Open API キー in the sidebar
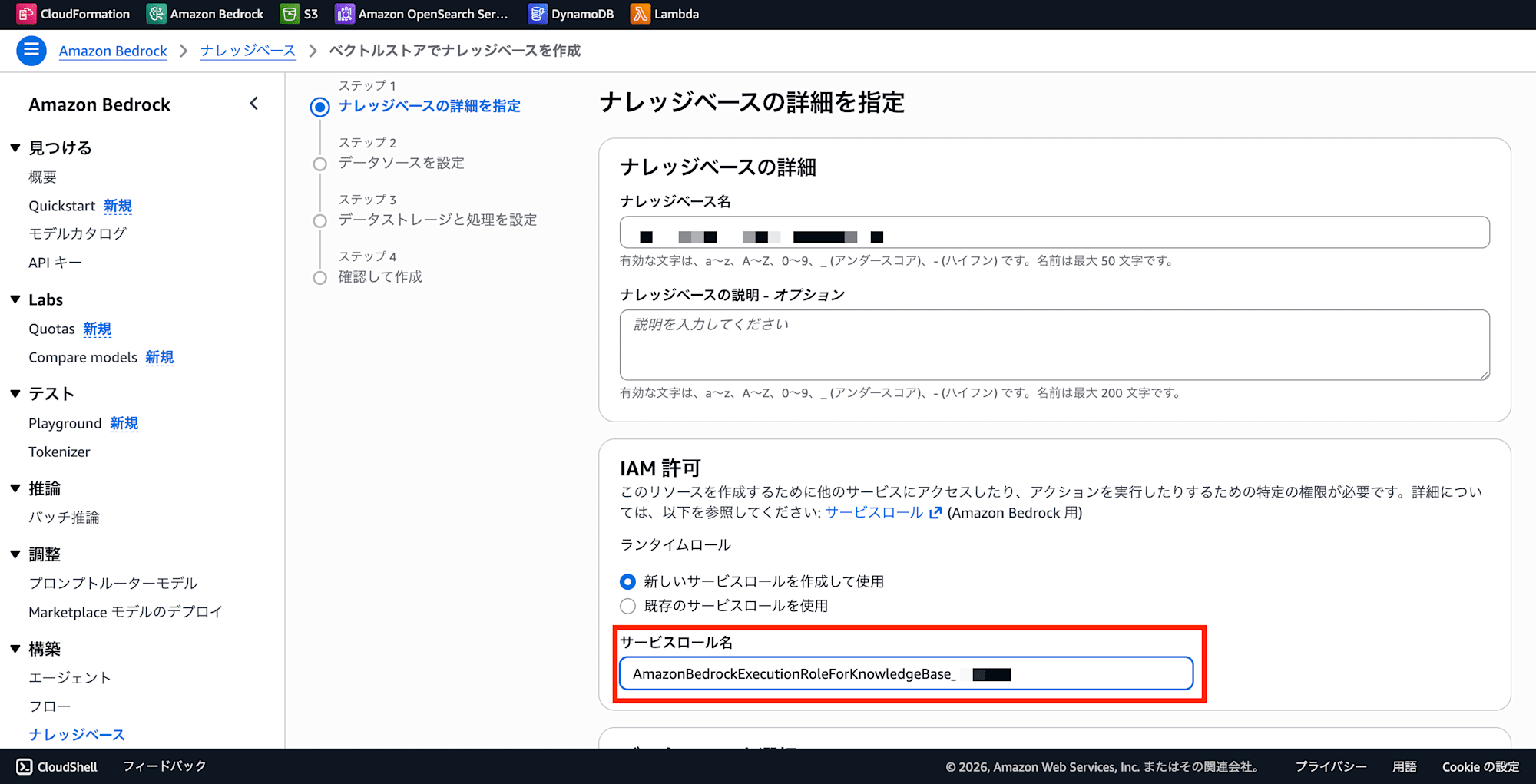This screenshot has width=1536, height=784. pyautogui.click(x=55, y=263)
